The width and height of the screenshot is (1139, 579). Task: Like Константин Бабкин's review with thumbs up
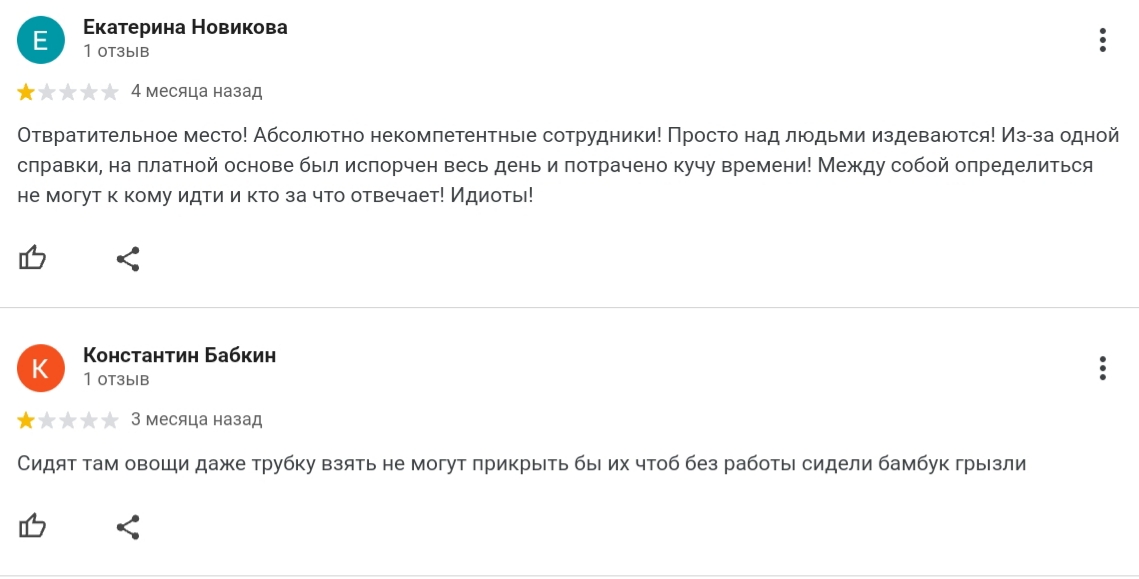(32, 527)
